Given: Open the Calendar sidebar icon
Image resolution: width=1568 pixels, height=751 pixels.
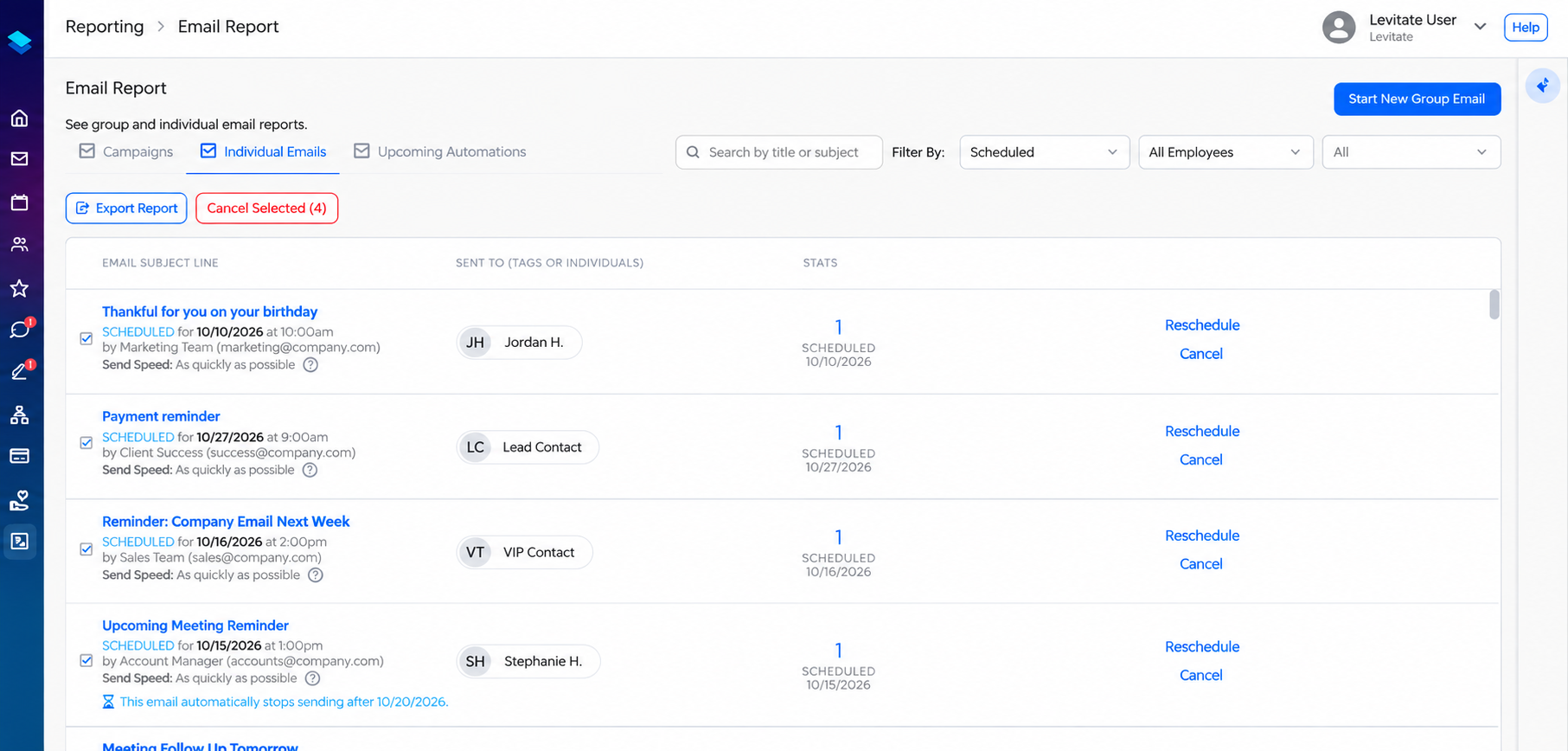Looking at the screenshot, I should (20, 202).
